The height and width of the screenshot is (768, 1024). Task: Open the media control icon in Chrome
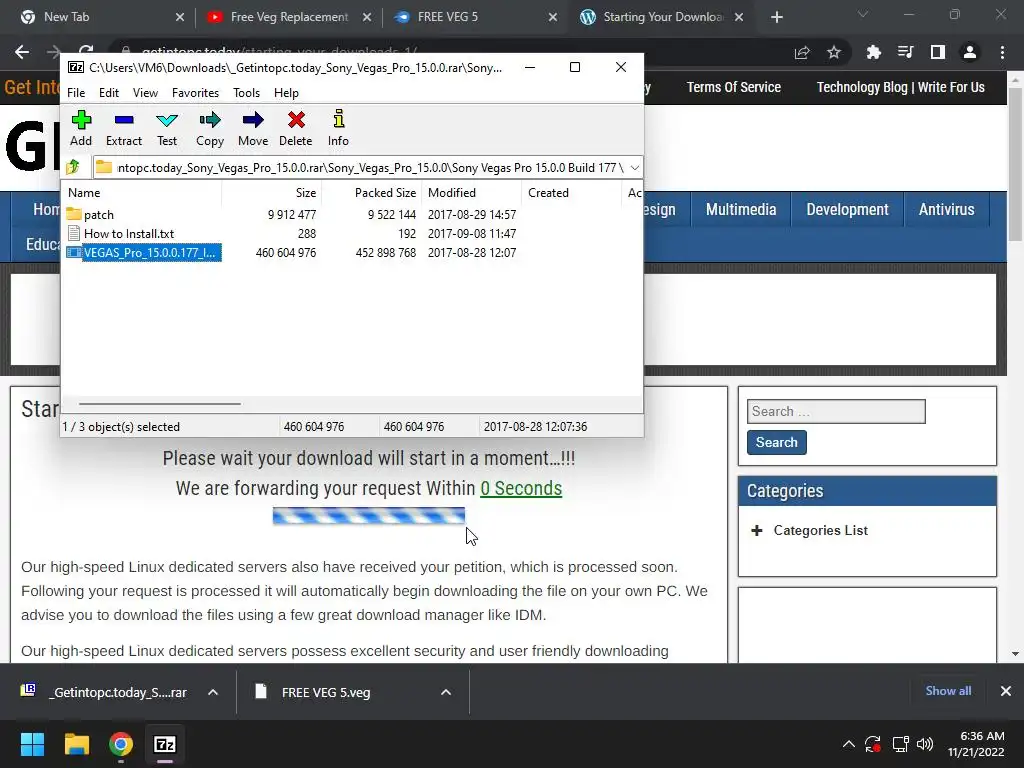[905, 52]
